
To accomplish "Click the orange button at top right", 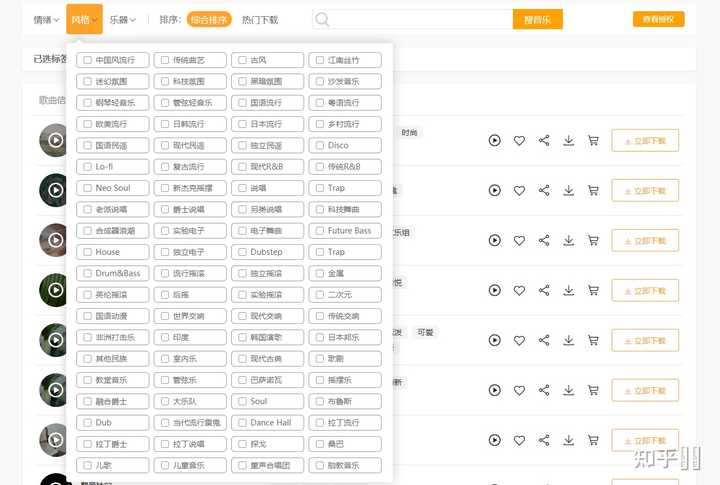I will tap(658, 19).
